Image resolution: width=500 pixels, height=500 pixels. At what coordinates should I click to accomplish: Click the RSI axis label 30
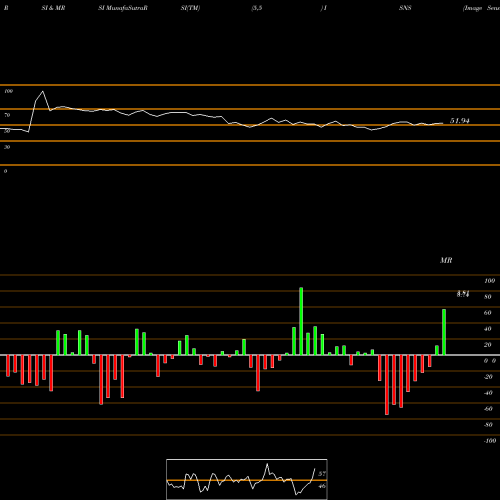point(7,147)
